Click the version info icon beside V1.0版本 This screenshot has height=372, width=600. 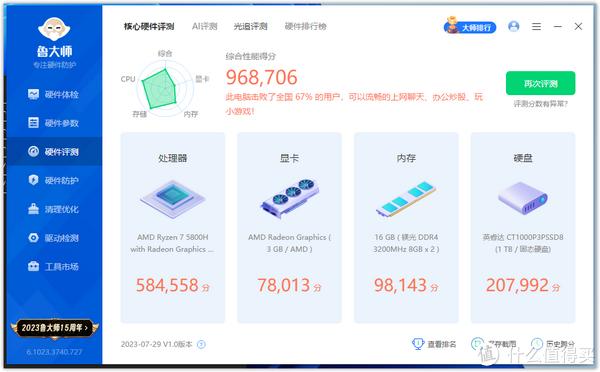[201, 344]
